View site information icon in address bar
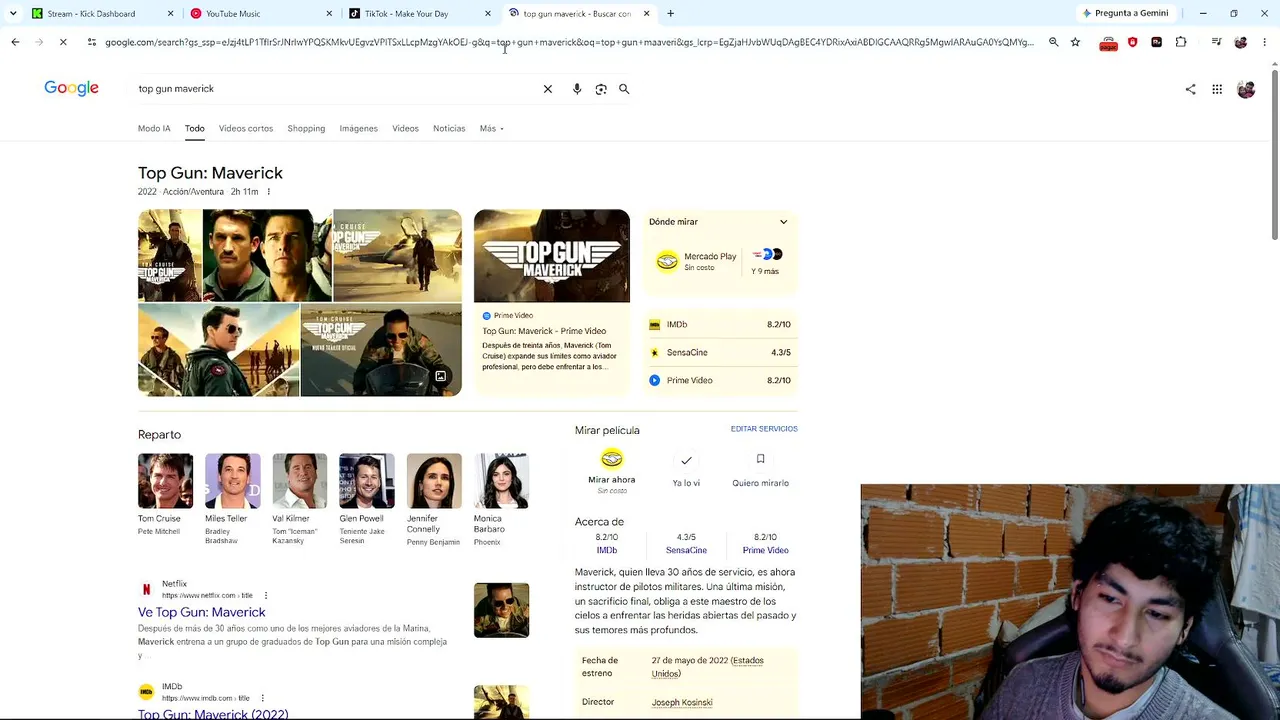1280x720 pixels. tap(92, 42)
